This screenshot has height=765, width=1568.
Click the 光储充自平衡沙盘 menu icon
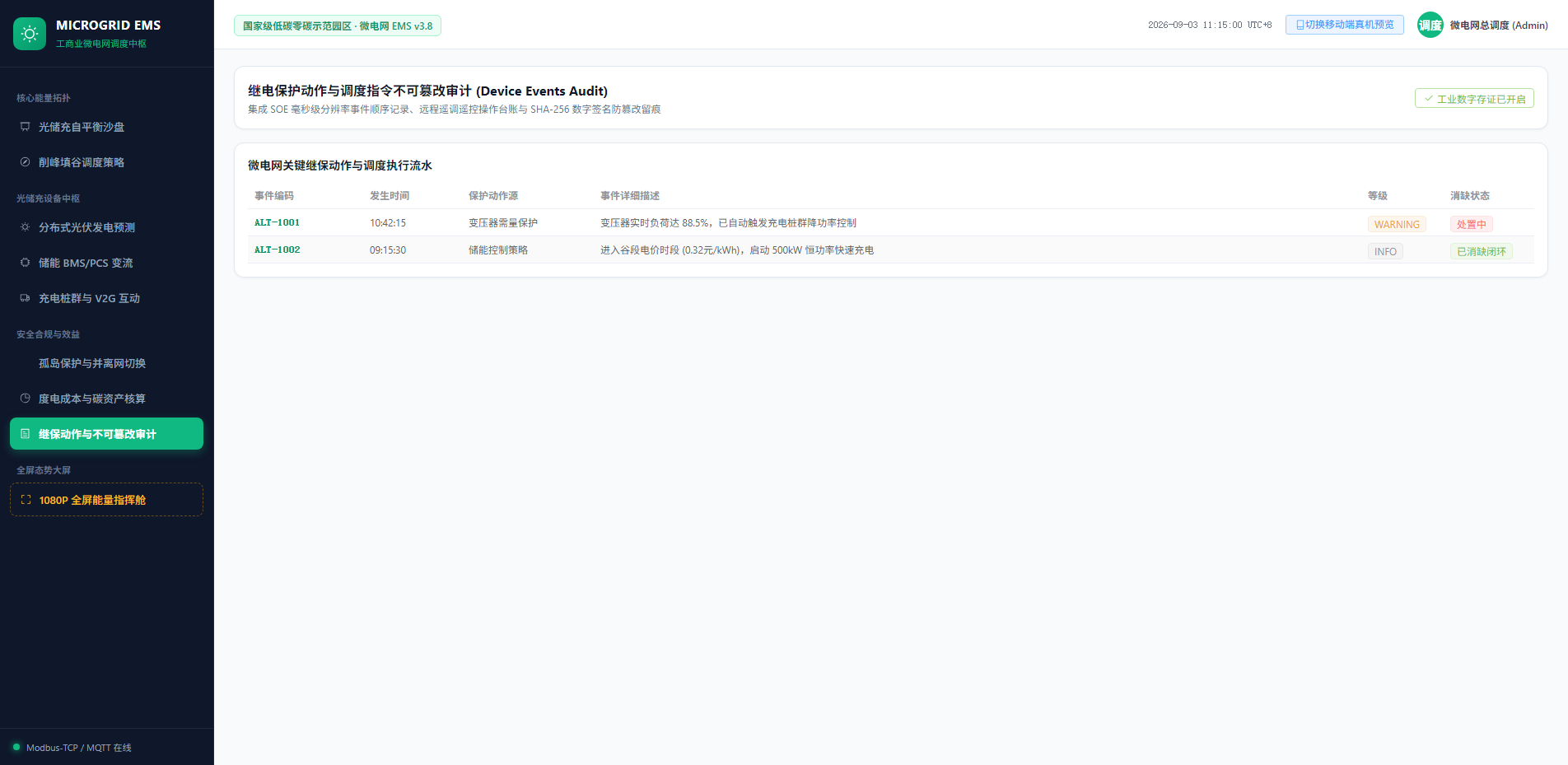point(26,127)
